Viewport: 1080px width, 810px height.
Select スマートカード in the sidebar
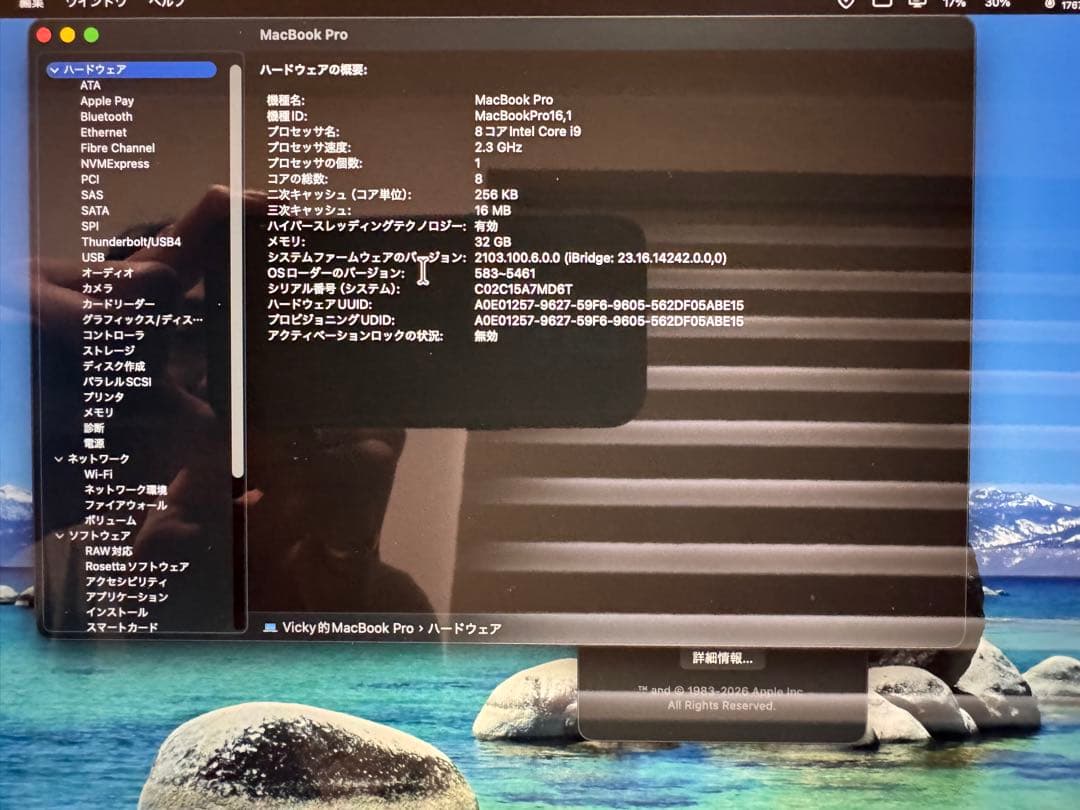coord(122,627)
